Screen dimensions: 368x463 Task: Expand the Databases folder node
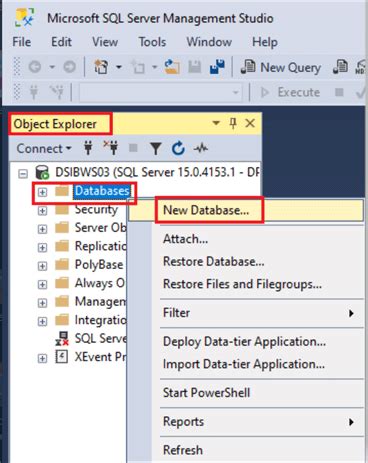42,192
